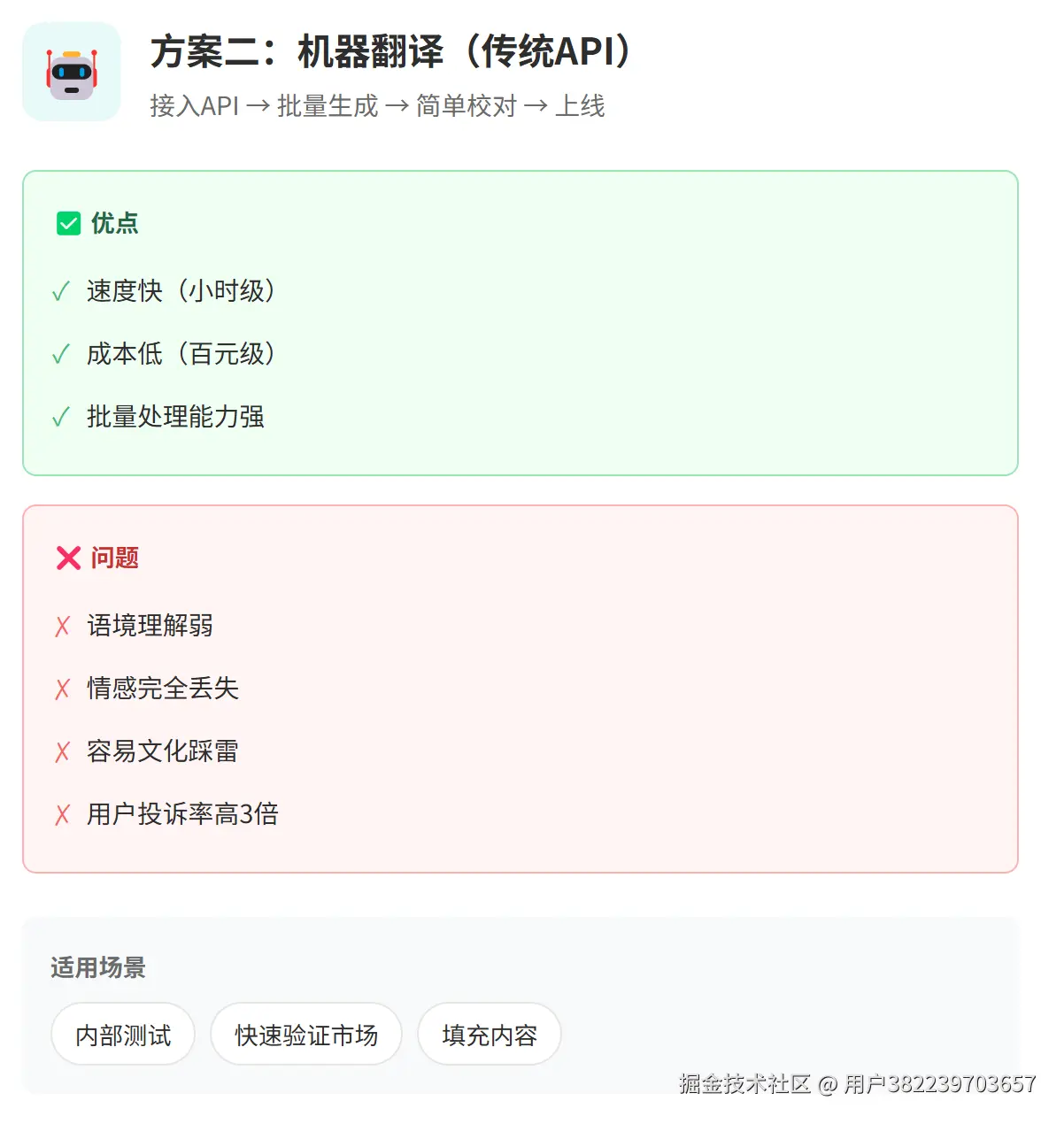Click the X mark beside 语境理解弱
The height and width of the screenshot is (1124, 1064).
(x=62, y=627)
